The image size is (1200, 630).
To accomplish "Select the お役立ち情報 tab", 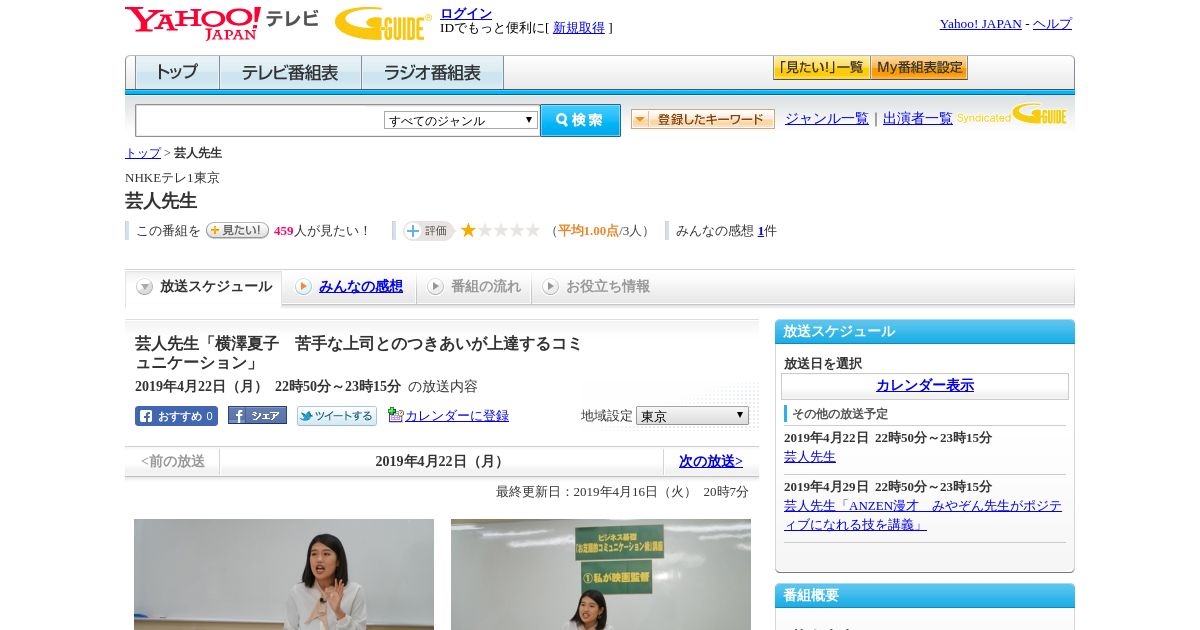I will coord(597,287).
